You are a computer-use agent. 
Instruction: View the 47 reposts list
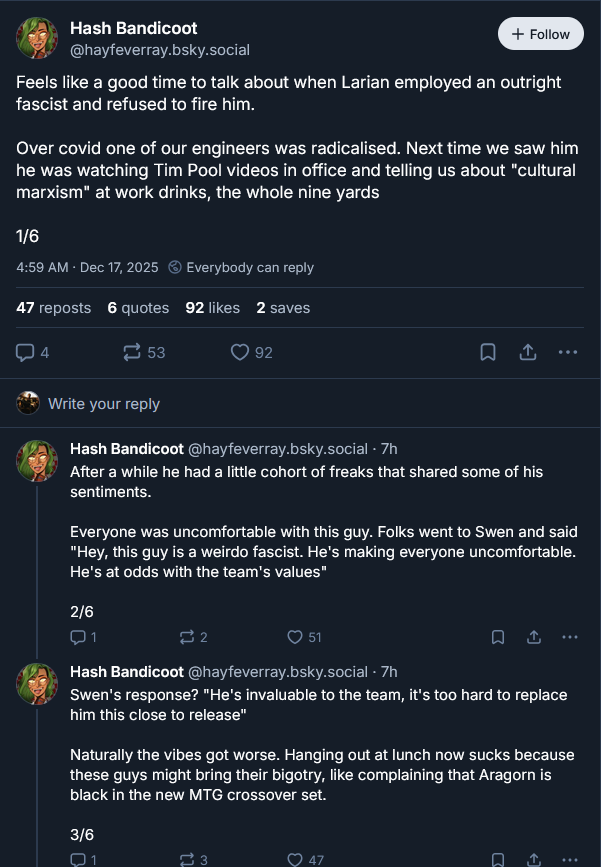pyautogui.click(x=54, y=308)
